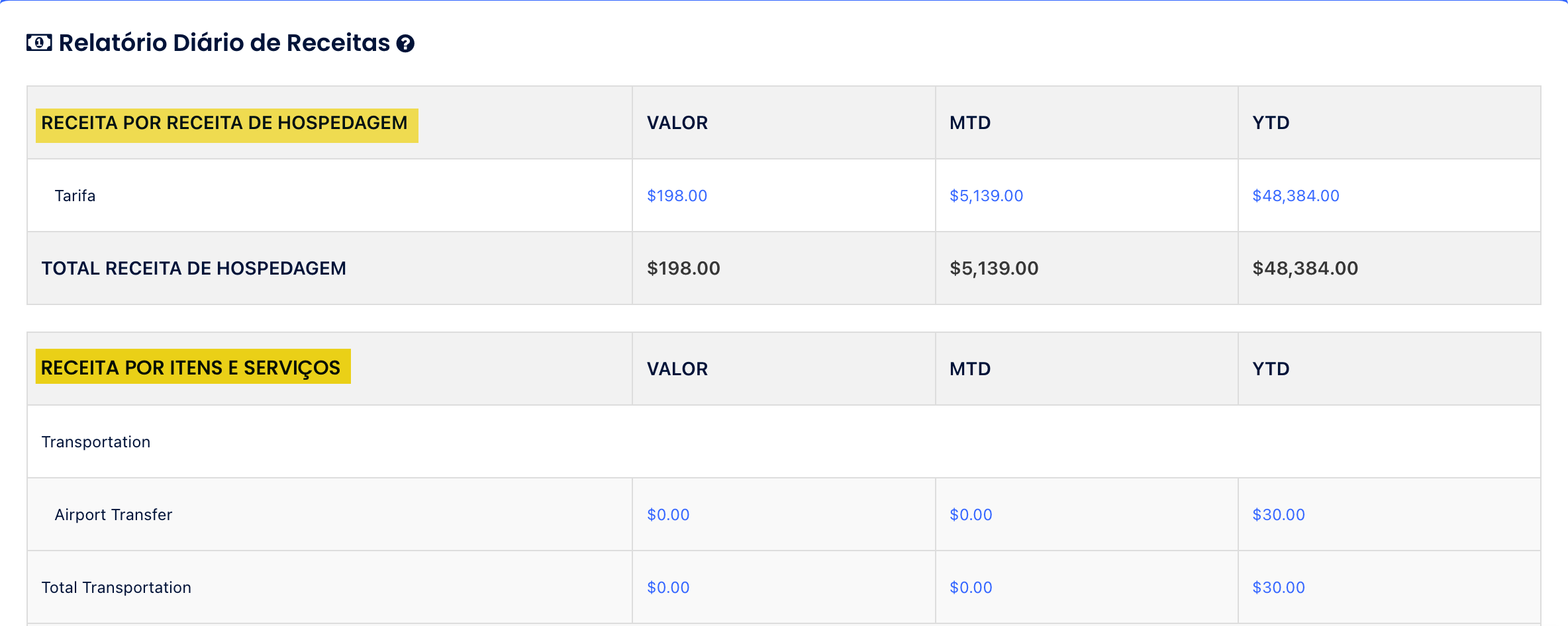
Task: Open Tarifa daily value $198.00 link
Action: click(x=677, y=196)
